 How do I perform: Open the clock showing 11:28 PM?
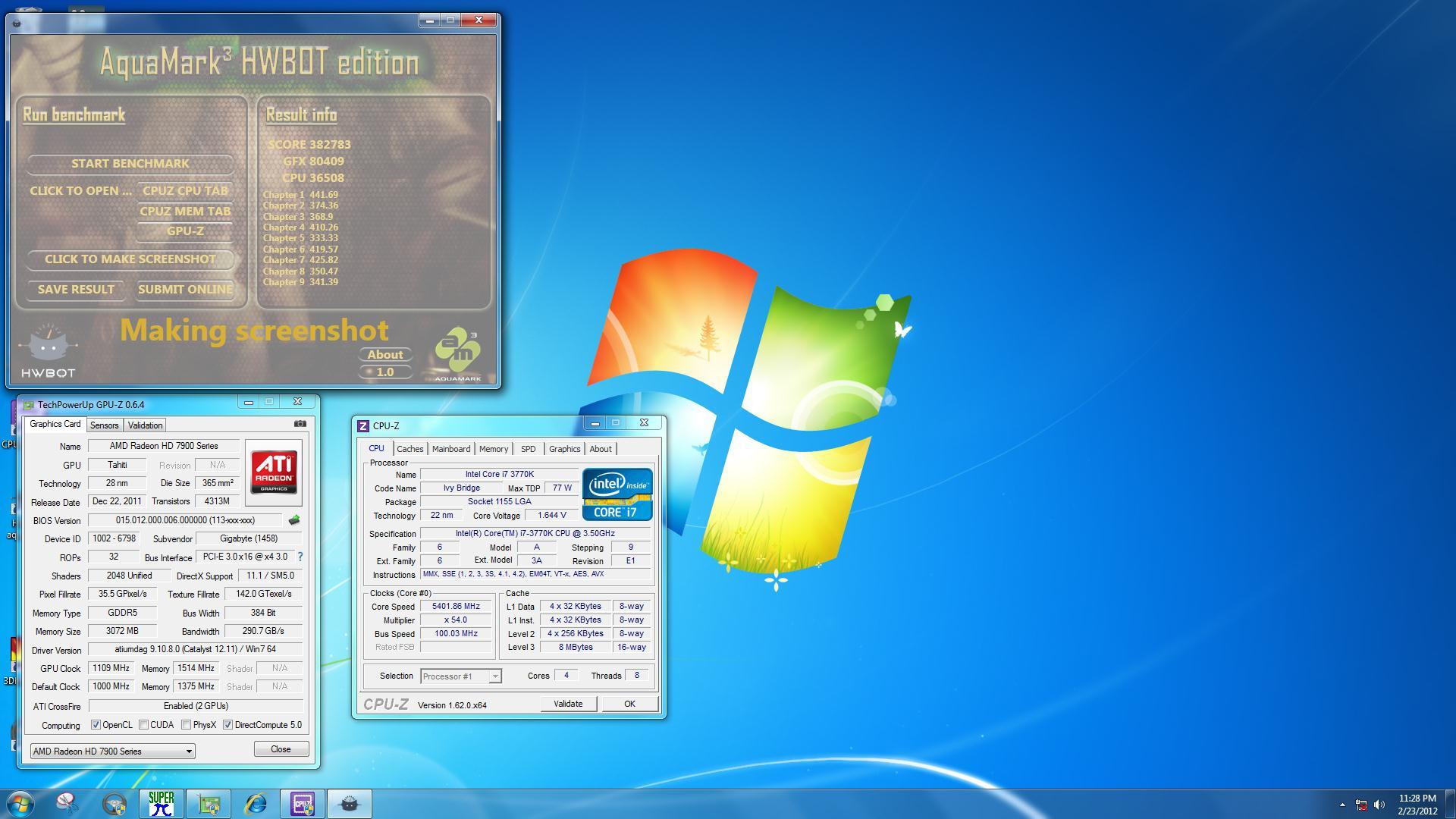tap(1417, 804)
